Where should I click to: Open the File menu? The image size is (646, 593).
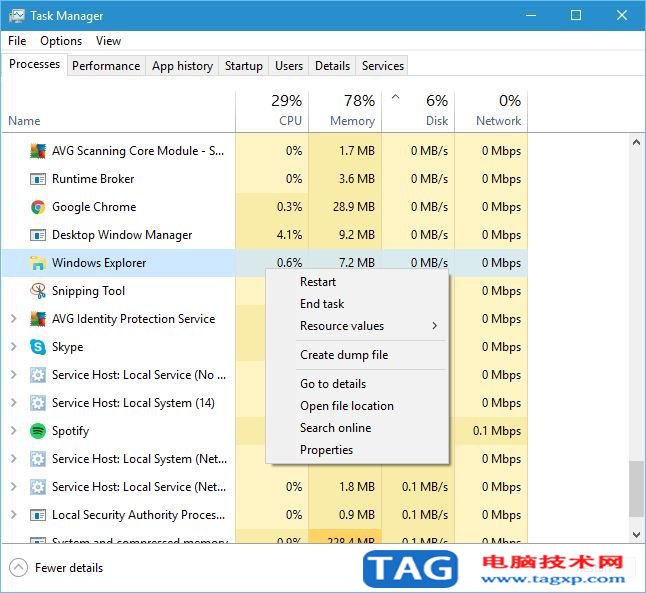[x=17, y=41]
